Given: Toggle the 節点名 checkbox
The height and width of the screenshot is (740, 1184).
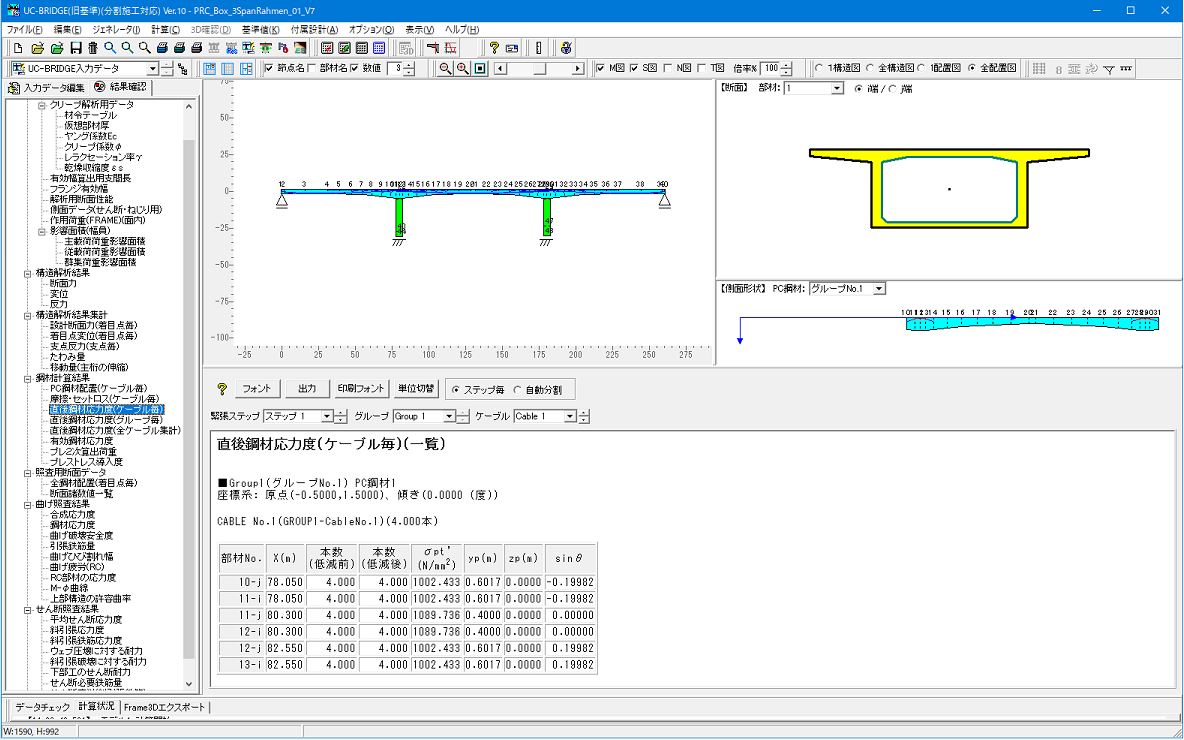Looking at the screenshot, I should coord(270,69).
